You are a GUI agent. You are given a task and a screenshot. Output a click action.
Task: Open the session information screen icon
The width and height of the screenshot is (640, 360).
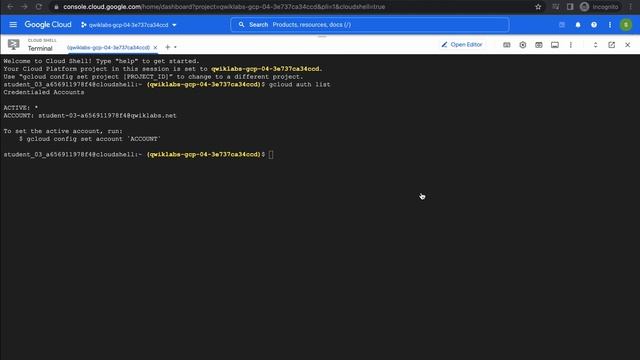(555, 45)
